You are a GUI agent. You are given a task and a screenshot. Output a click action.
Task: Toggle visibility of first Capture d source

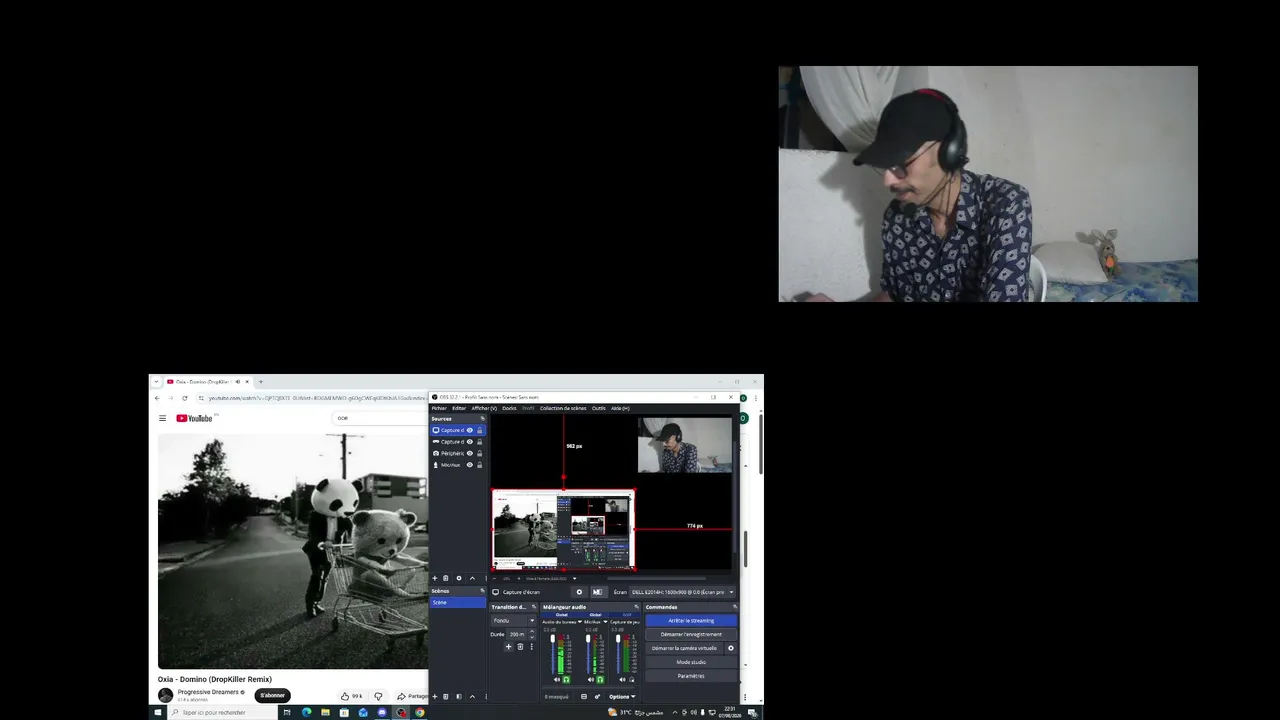pyautogui.click(x=470, y=430)
